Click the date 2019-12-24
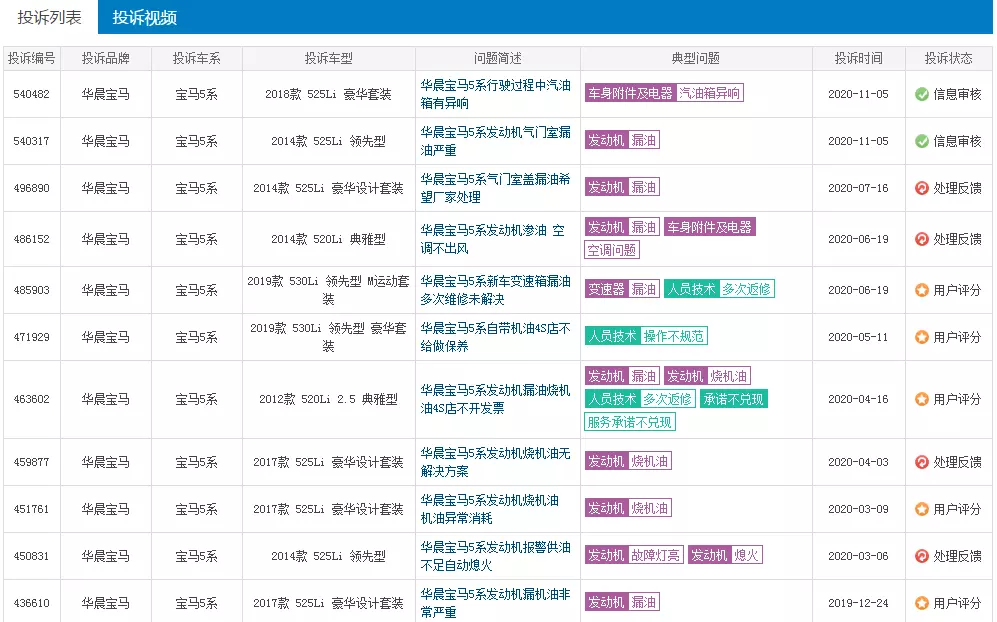Viewport: 997px width, 622px height. pos(858,603)
